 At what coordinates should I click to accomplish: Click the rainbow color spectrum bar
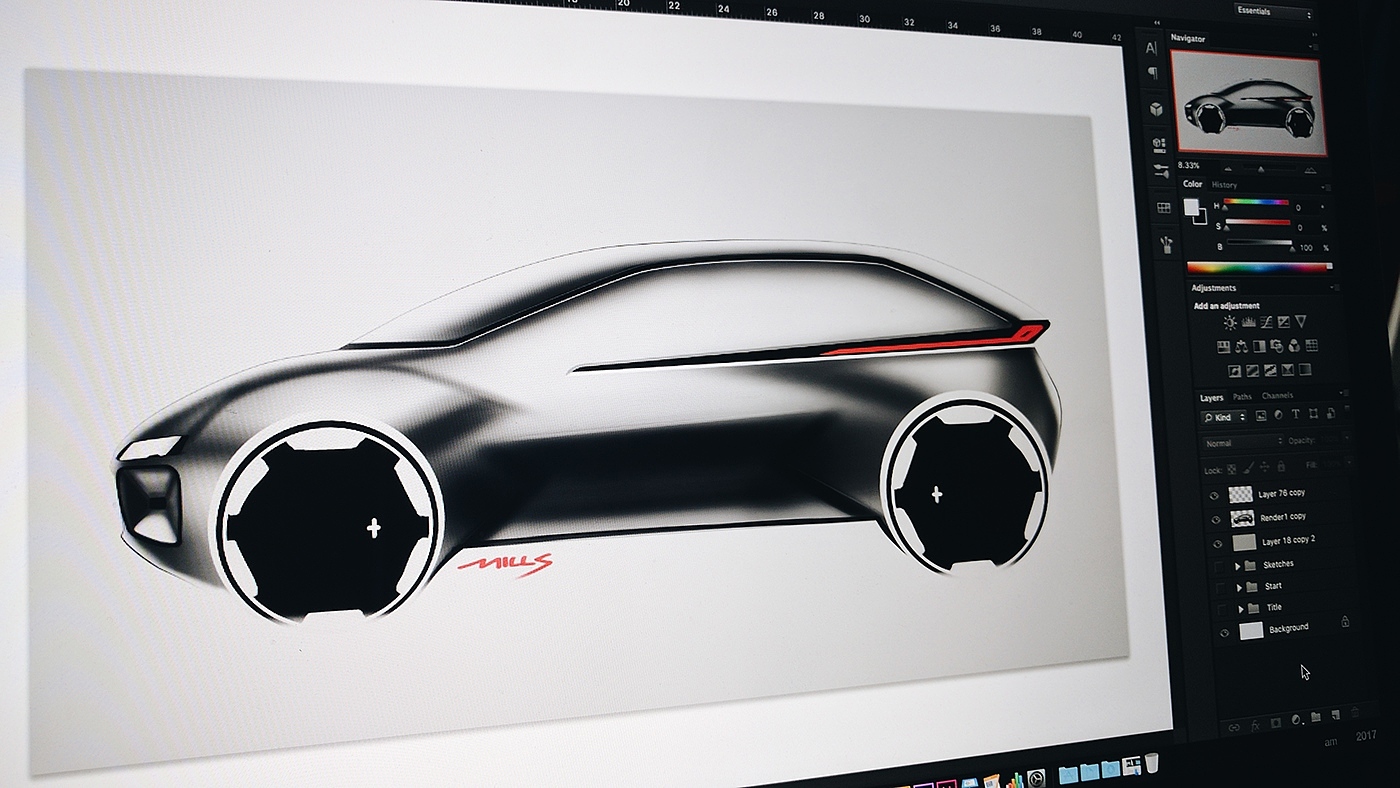click(x=1259, y=267)
